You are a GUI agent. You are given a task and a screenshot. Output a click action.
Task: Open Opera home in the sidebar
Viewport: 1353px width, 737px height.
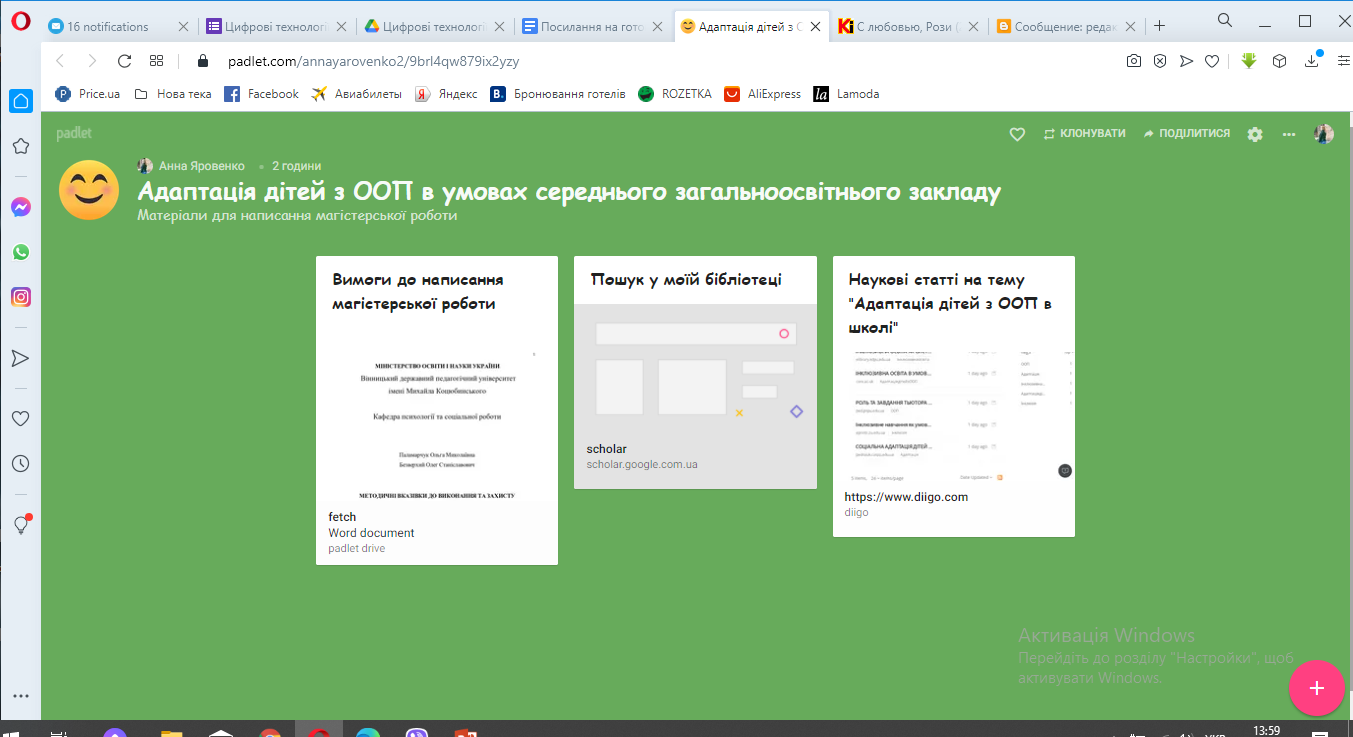coord(20,101)
